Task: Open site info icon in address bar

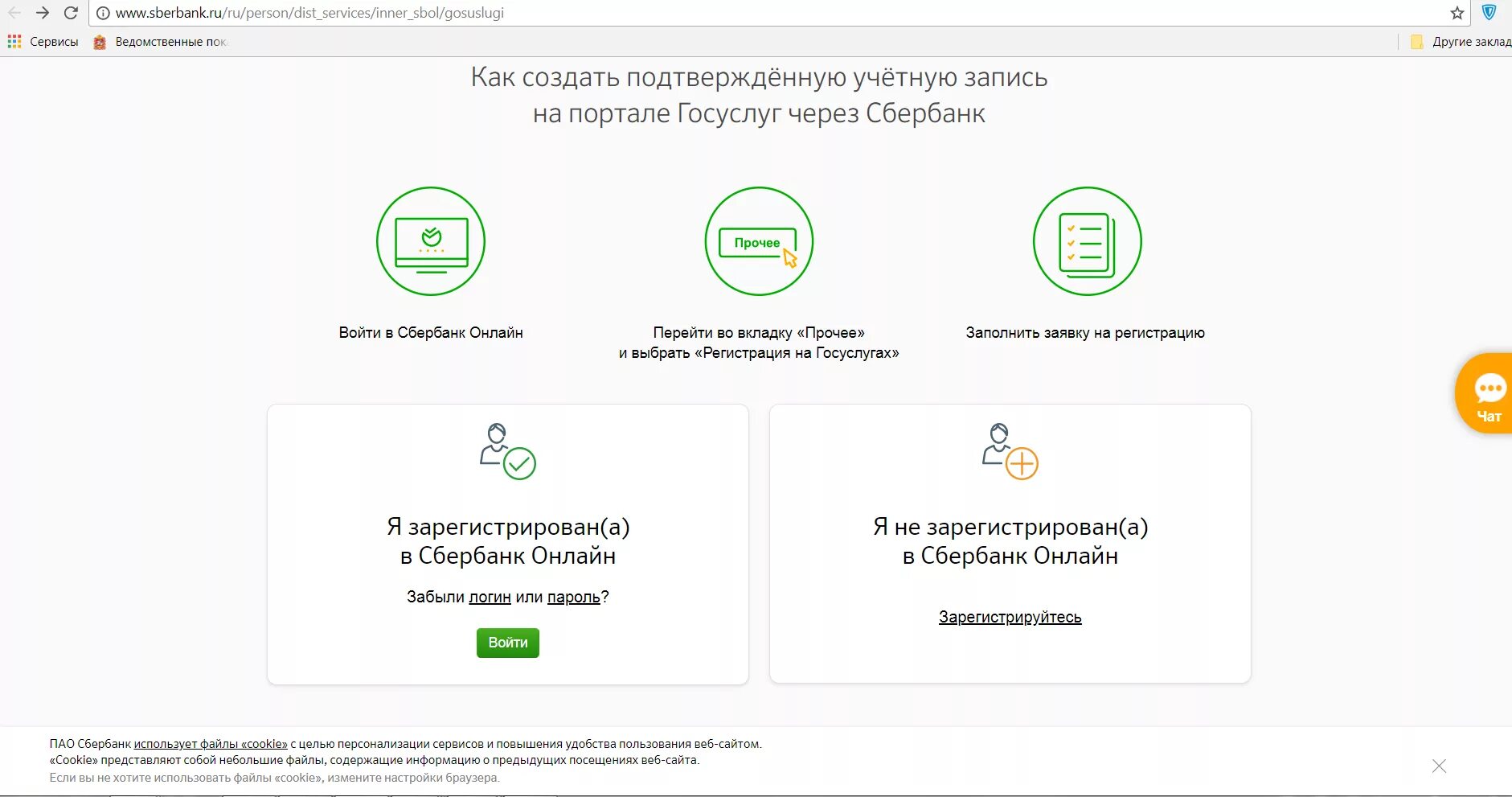Action: coord(103,13)
